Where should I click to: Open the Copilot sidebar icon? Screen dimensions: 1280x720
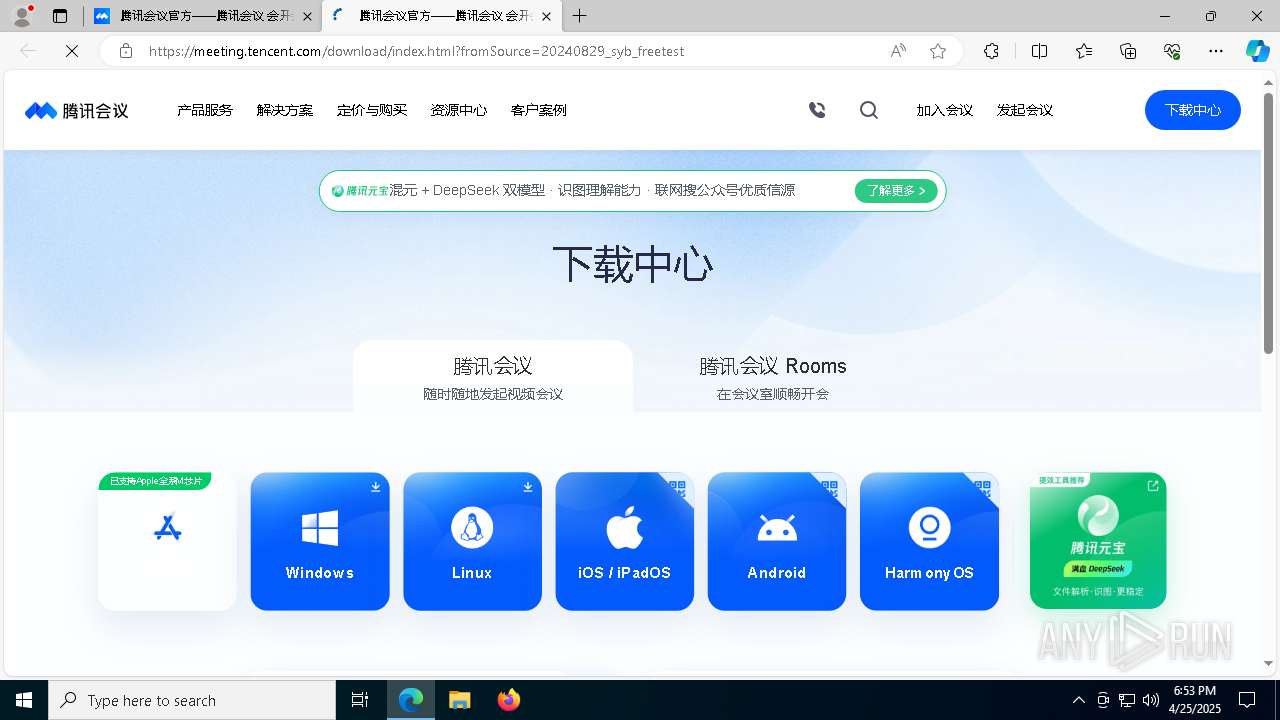1257,51
